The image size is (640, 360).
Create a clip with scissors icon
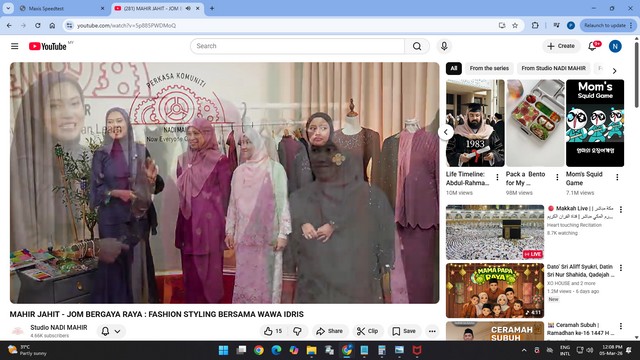(367, 331)
